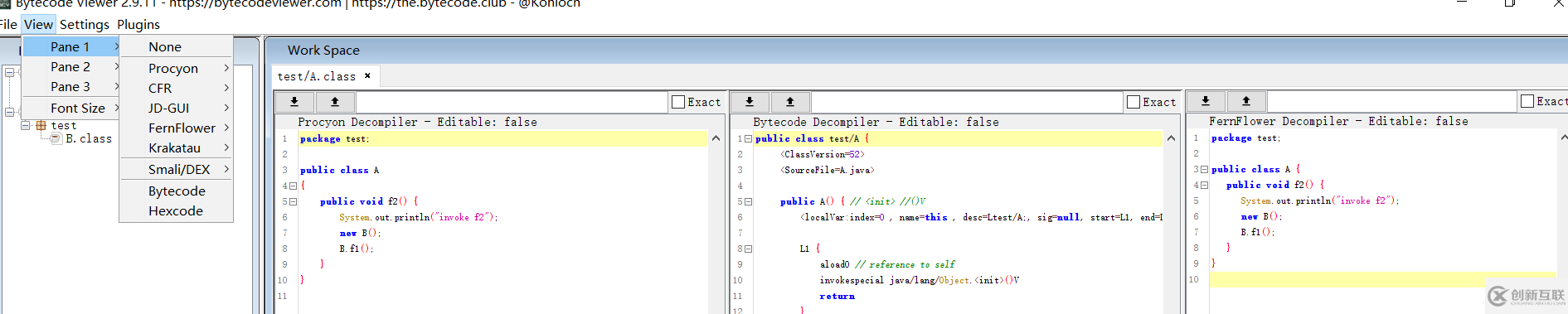This screenshot has height=314, width=1568.
Task: Close the test/A.class tab
Action: pos(367,76)
